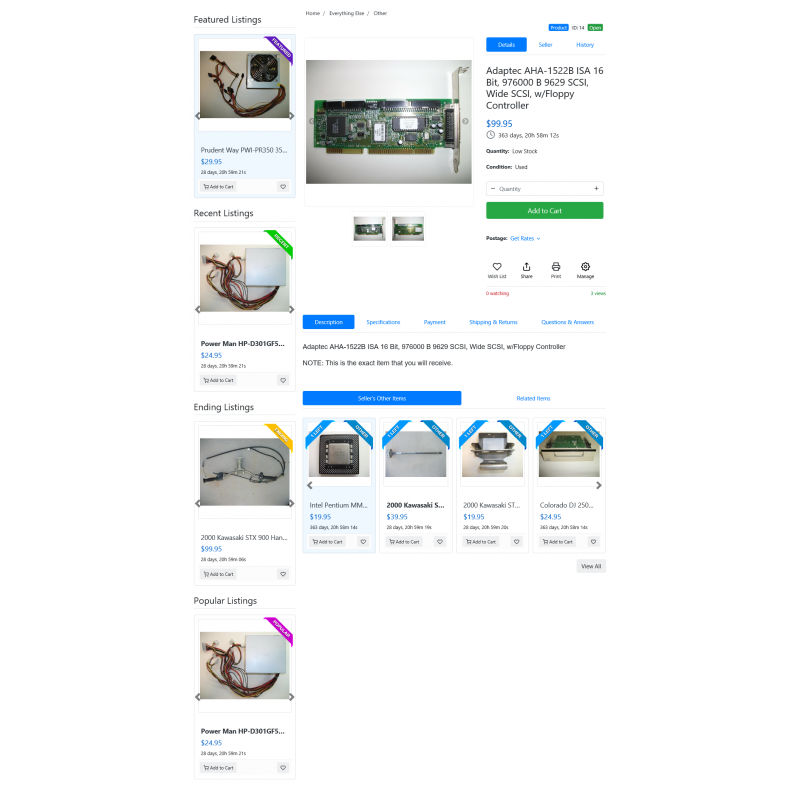This screenshot has width=800, height=800.
Task: Add Prudent Way featured item to cart
Action: click(218, 187)
